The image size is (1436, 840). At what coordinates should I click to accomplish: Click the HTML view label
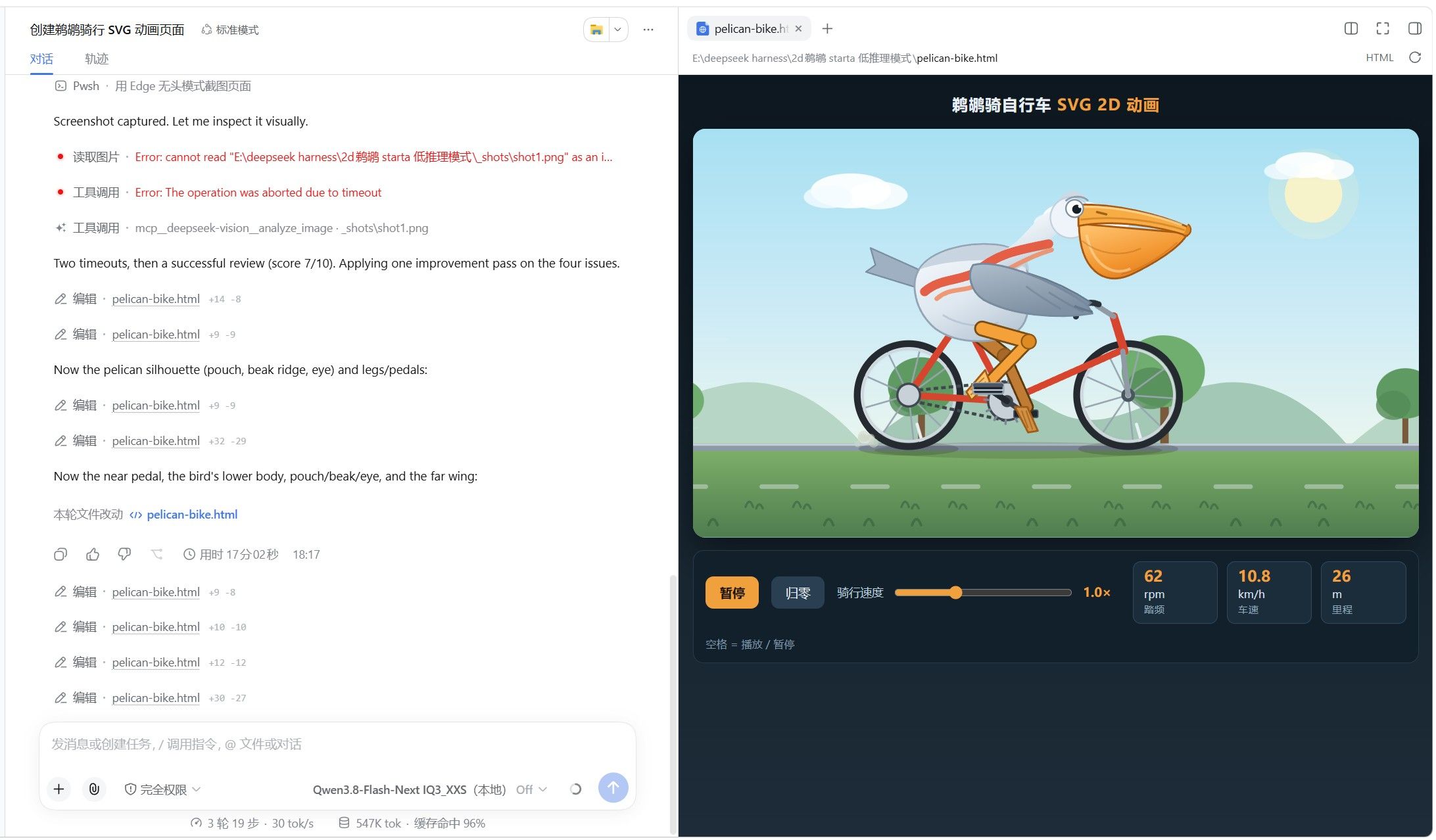tap(1379, 58)
